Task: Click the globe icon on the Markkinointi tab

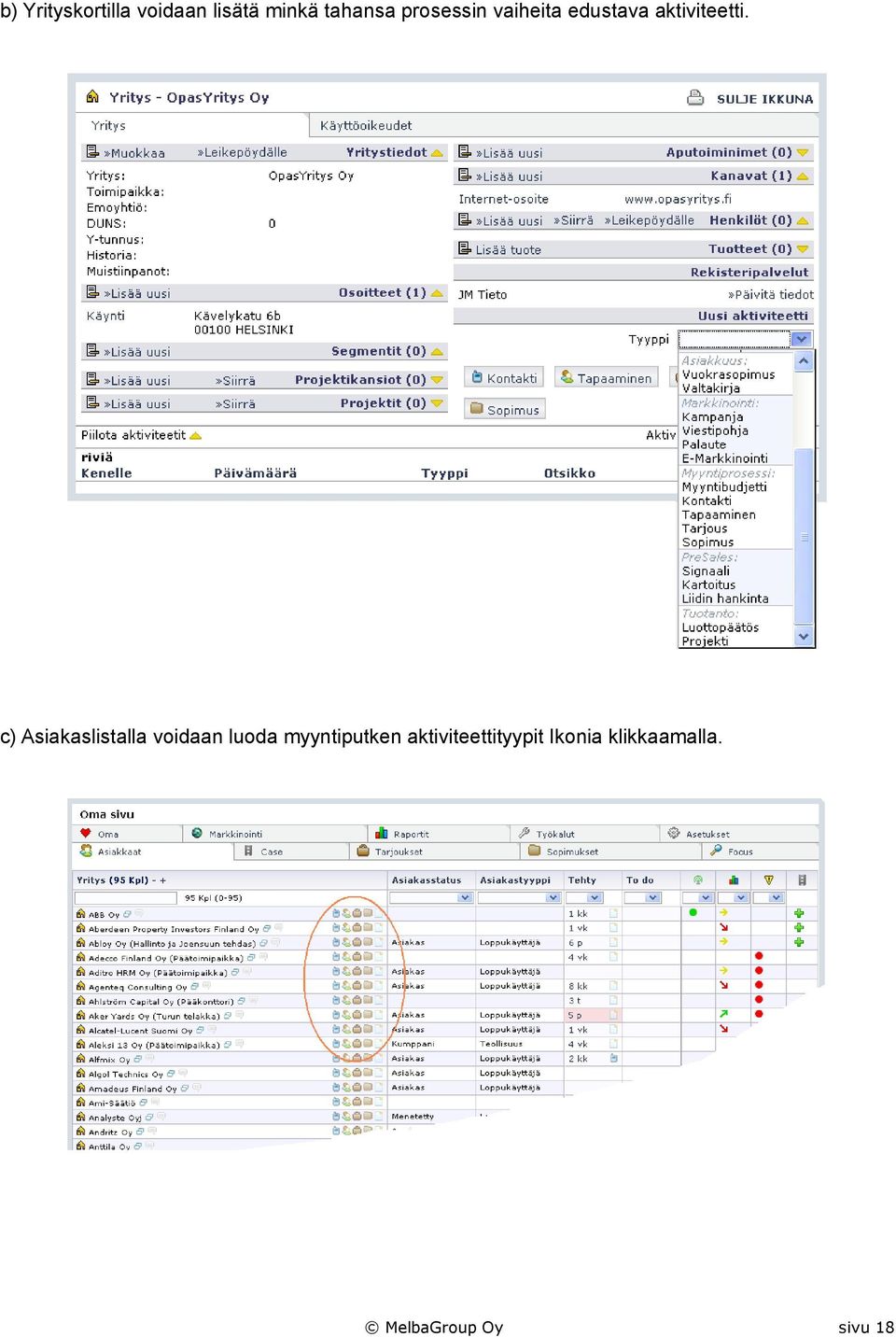Action: click(x=197, y=833)
